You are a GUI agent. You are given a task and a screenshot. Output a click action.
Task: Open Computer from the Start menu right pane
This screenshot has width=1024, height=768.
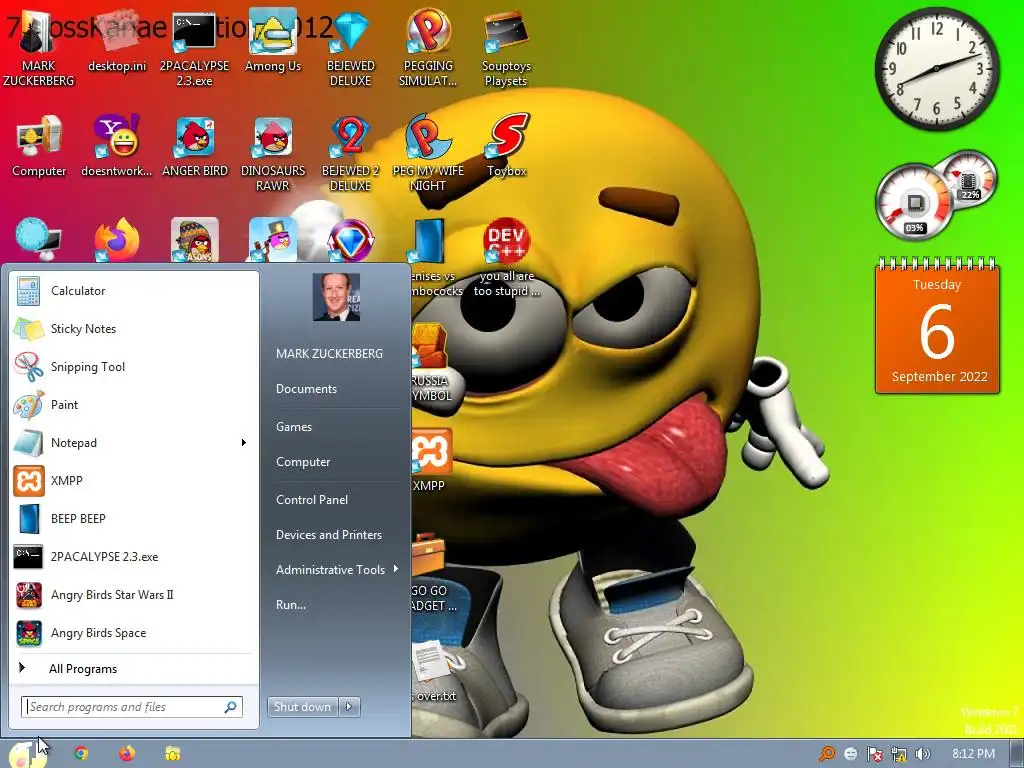pos(303,462)
